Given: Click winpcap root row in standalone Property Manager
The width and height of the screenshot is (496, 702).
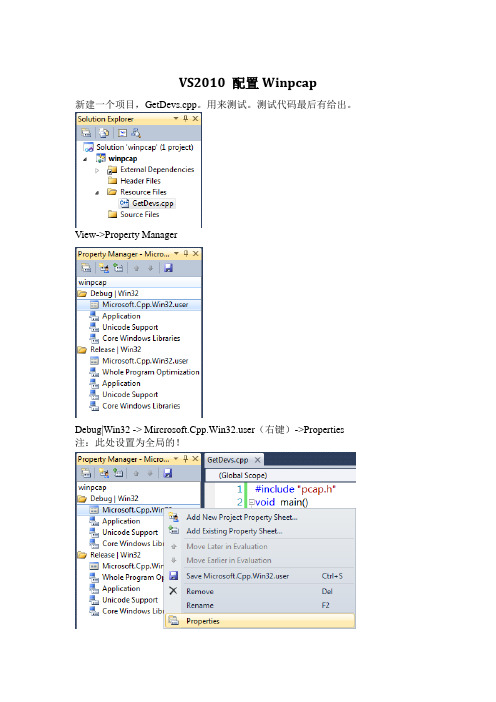Looking at the screenshot, I should tap(139, 283).
